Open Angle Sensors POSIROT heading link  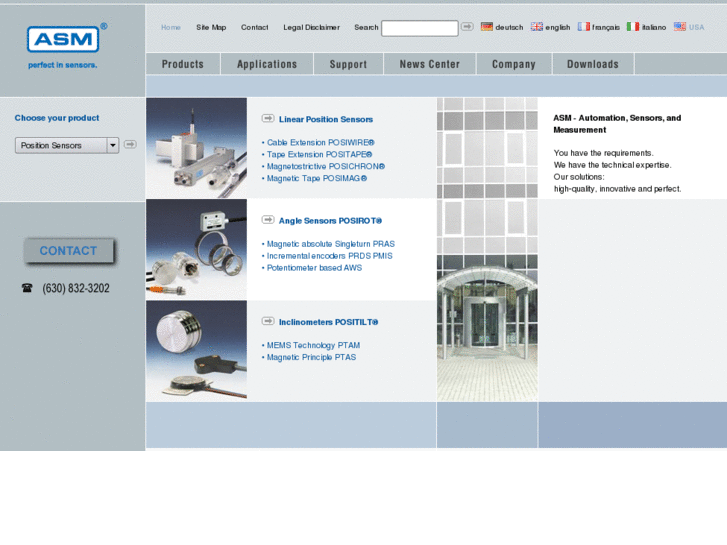[x=330, y=221]
